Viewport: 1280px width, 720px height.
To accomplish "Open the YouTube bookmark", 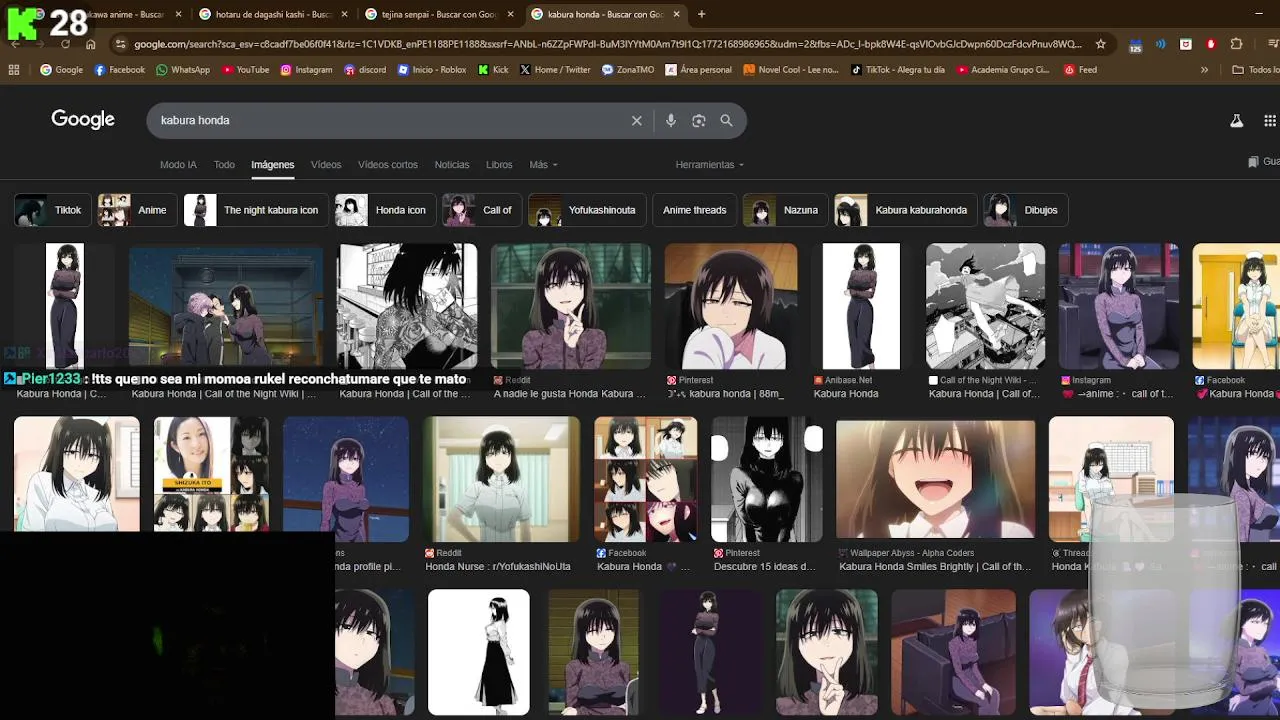I will click(246, 70).
